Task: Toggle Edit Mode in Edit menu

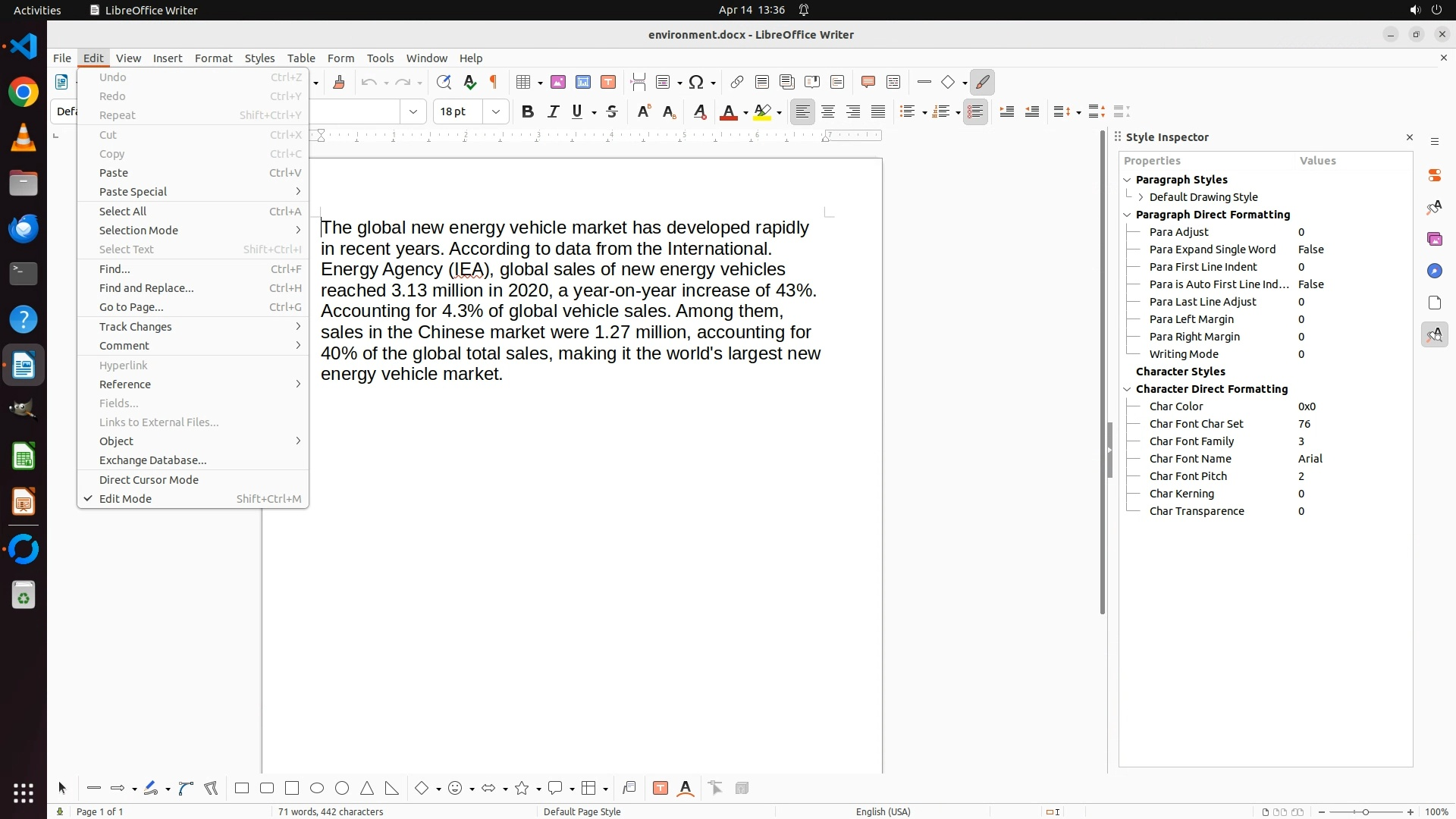Action: [x=125, y=499]
